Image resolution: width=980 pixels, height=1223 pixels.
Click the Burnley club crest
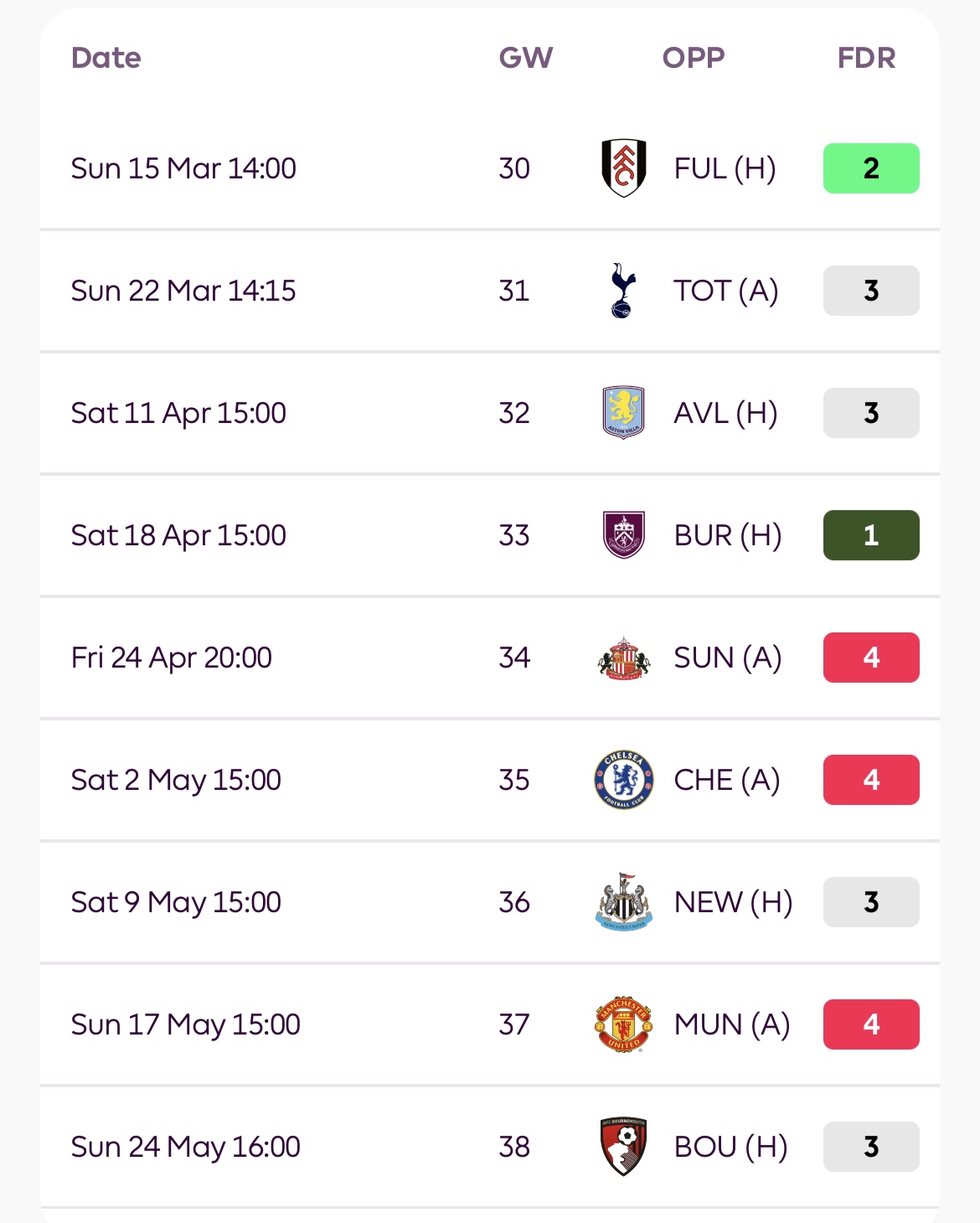click(x=623, y=535)
